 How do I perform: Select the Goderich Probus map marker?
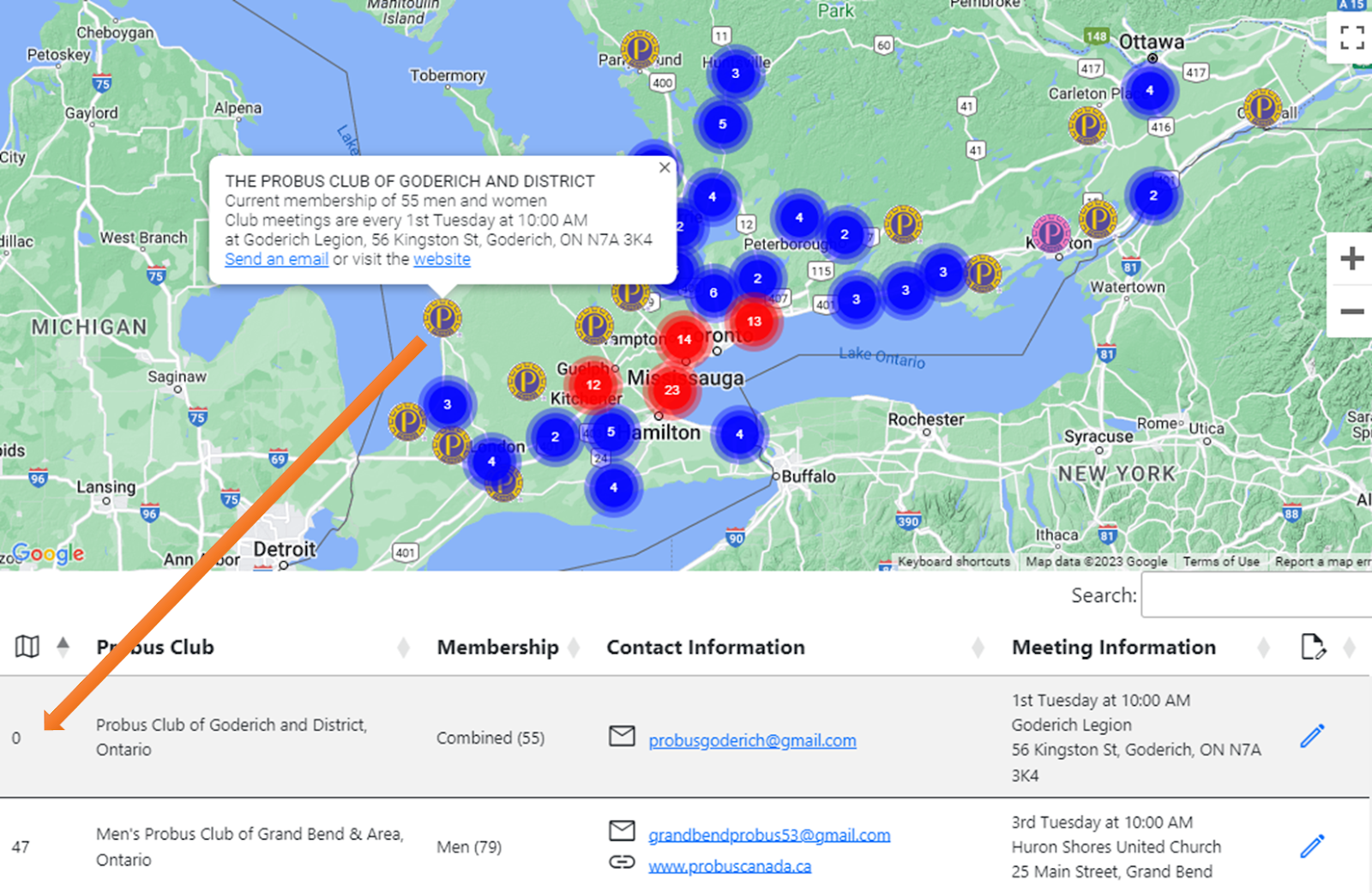pyautogui.click(x=442, y=318)
